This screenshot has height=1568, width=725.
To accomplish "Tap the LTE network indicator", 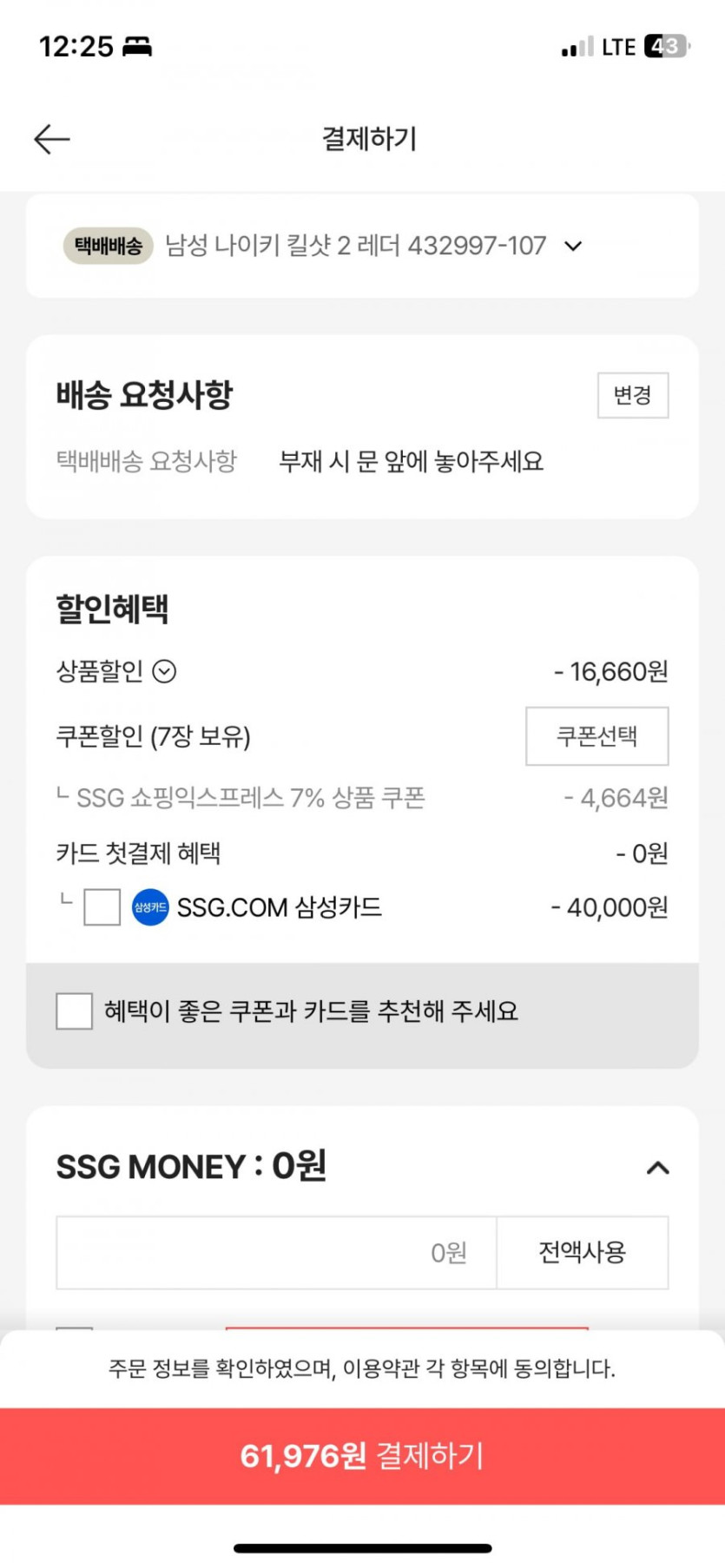I will coord(619,47).
